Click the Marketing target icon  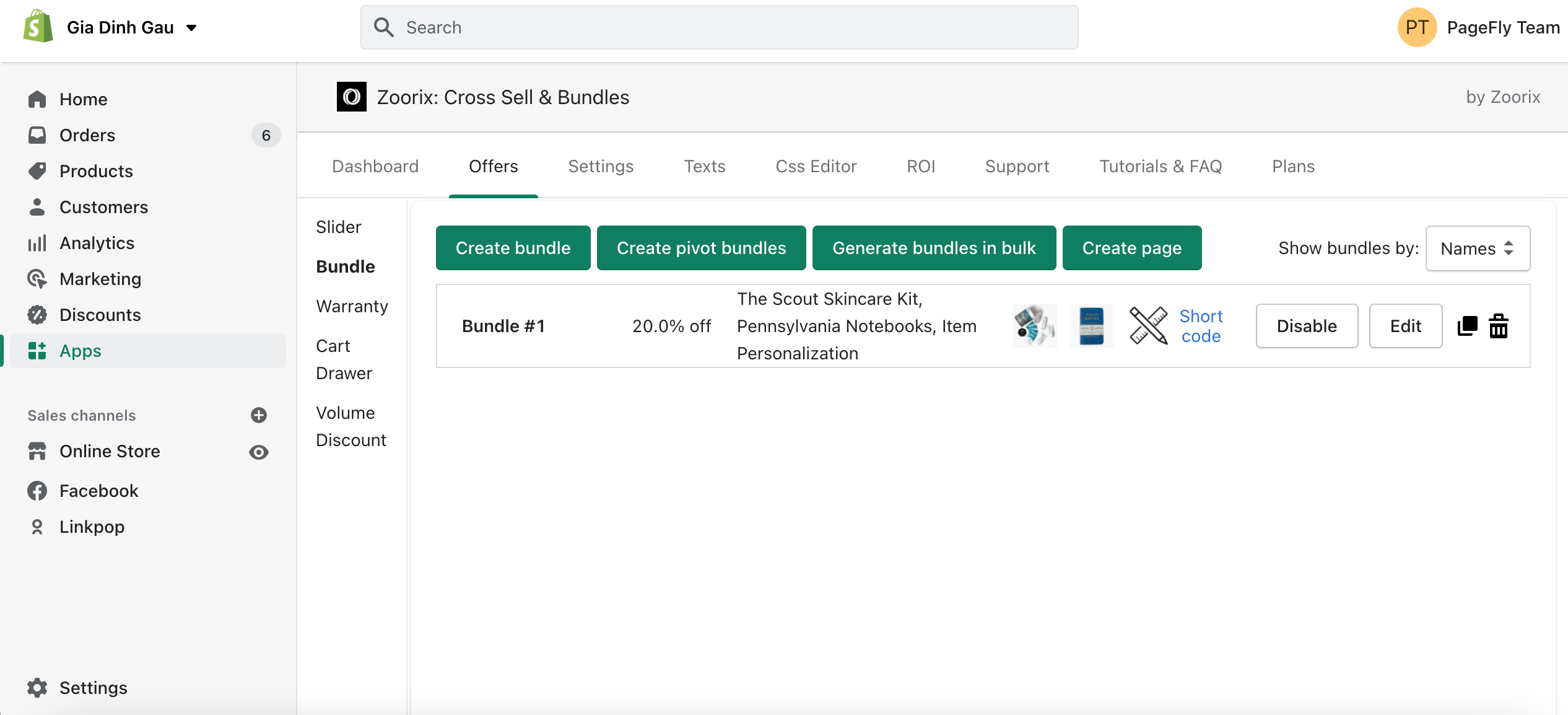click(37, 279)
